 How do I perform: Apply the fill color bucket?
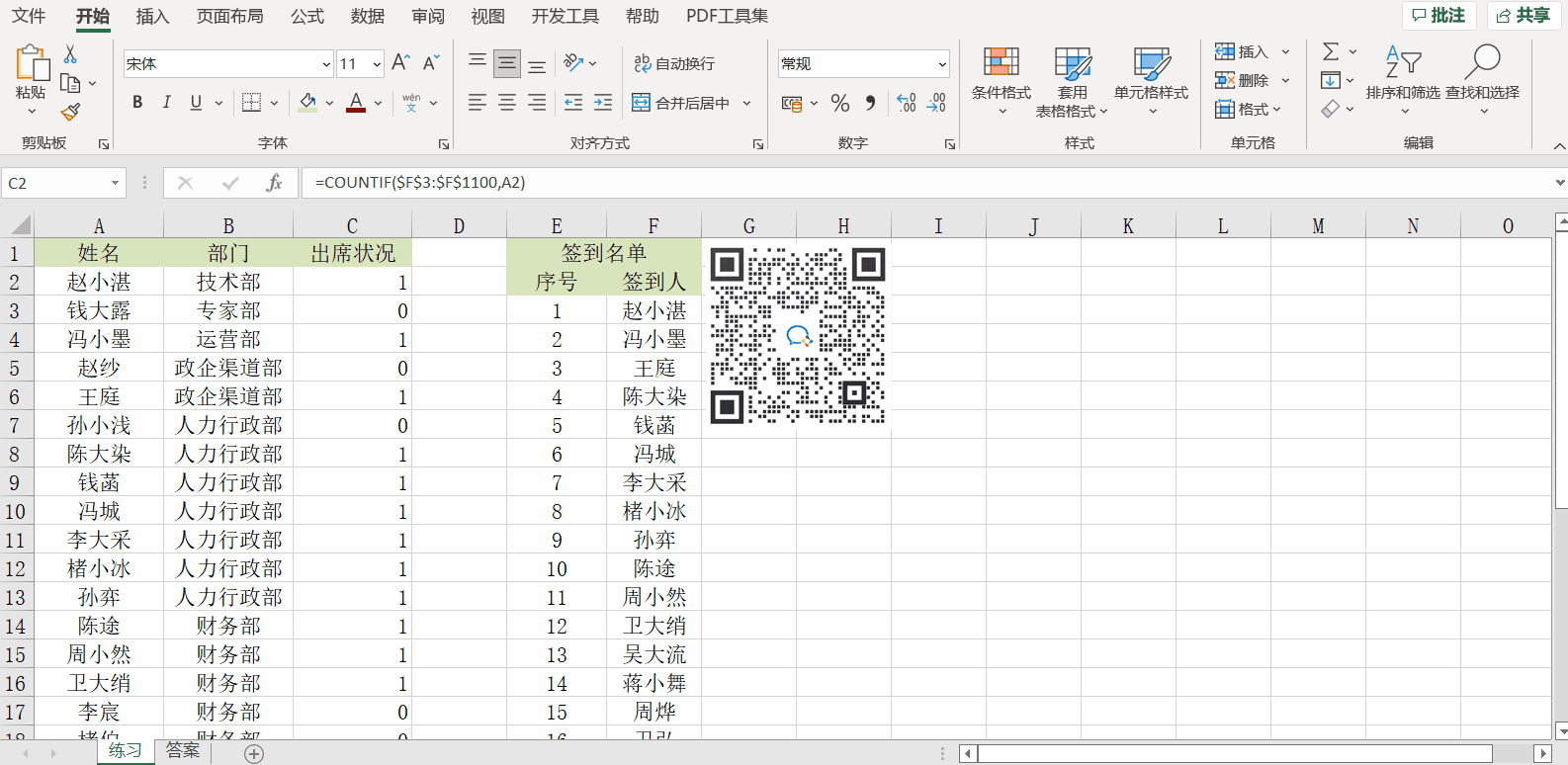pos(307,102)
